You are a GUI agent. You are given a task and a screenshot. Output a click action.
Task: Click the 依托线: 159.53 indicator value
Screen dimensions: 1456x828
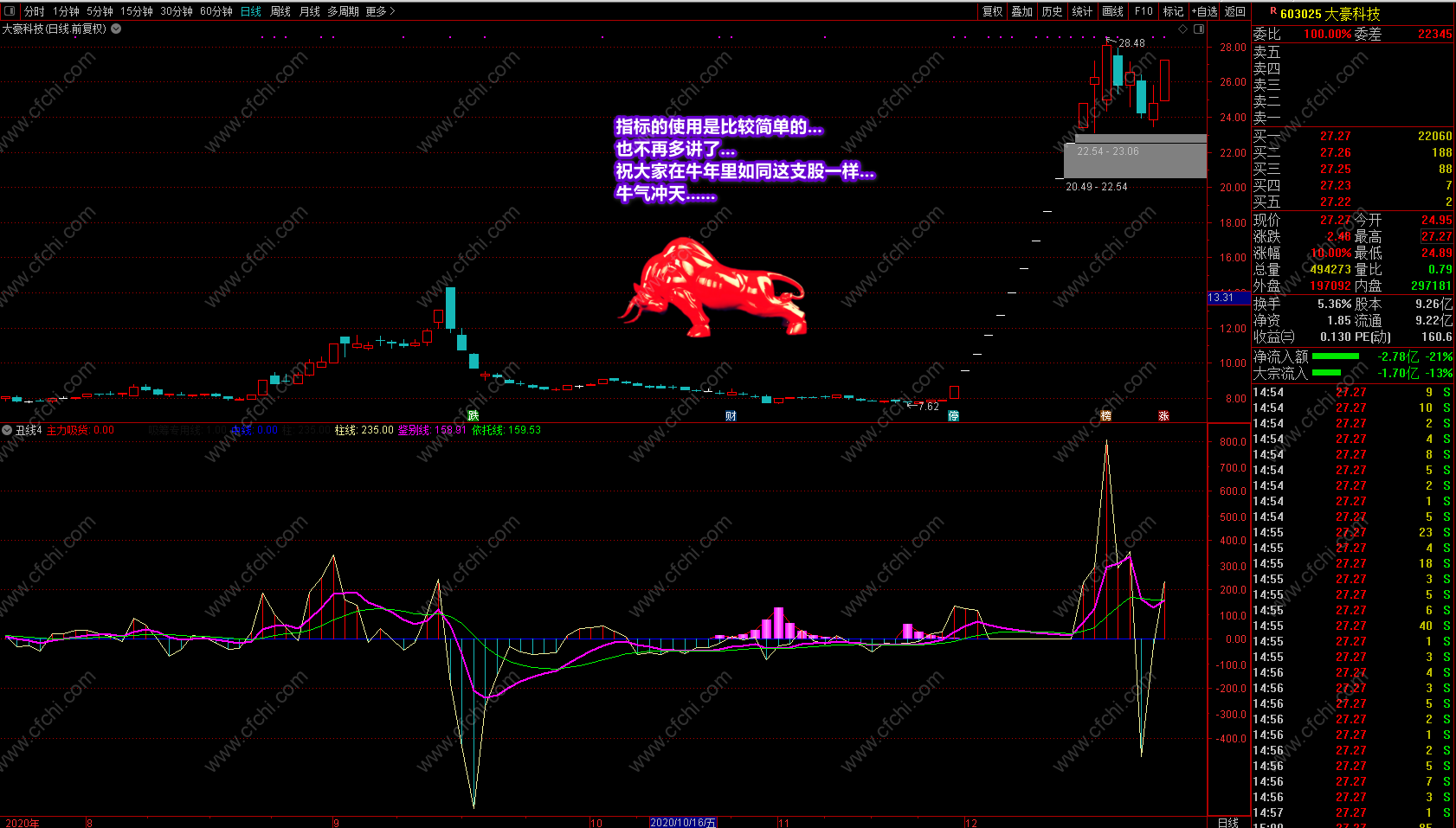tap(506, 430)
